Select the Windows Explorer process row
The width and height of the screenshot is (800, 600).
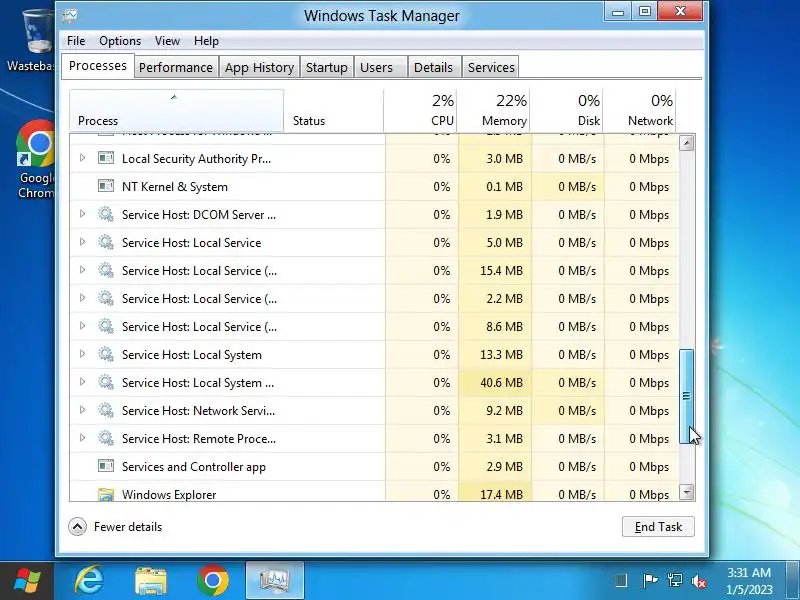point(374,491)
